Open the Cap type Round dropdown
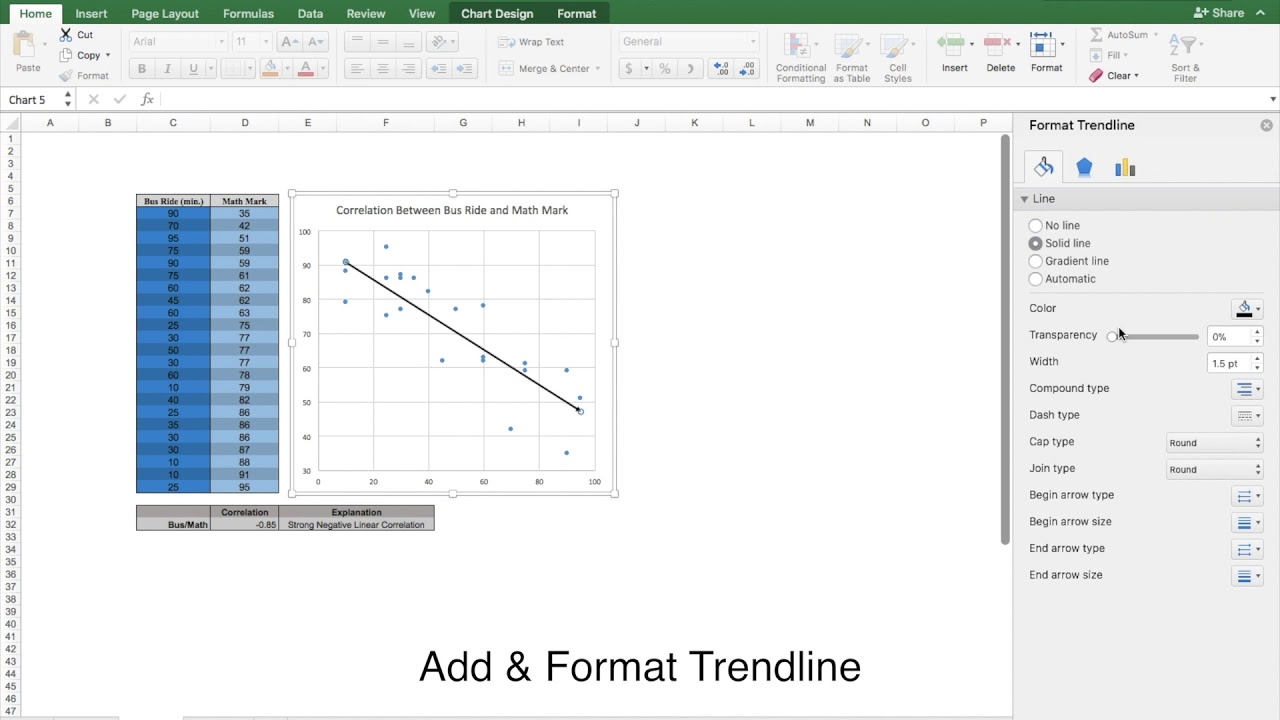The height and width of the screenshot is (720, 1280). 1214,442
